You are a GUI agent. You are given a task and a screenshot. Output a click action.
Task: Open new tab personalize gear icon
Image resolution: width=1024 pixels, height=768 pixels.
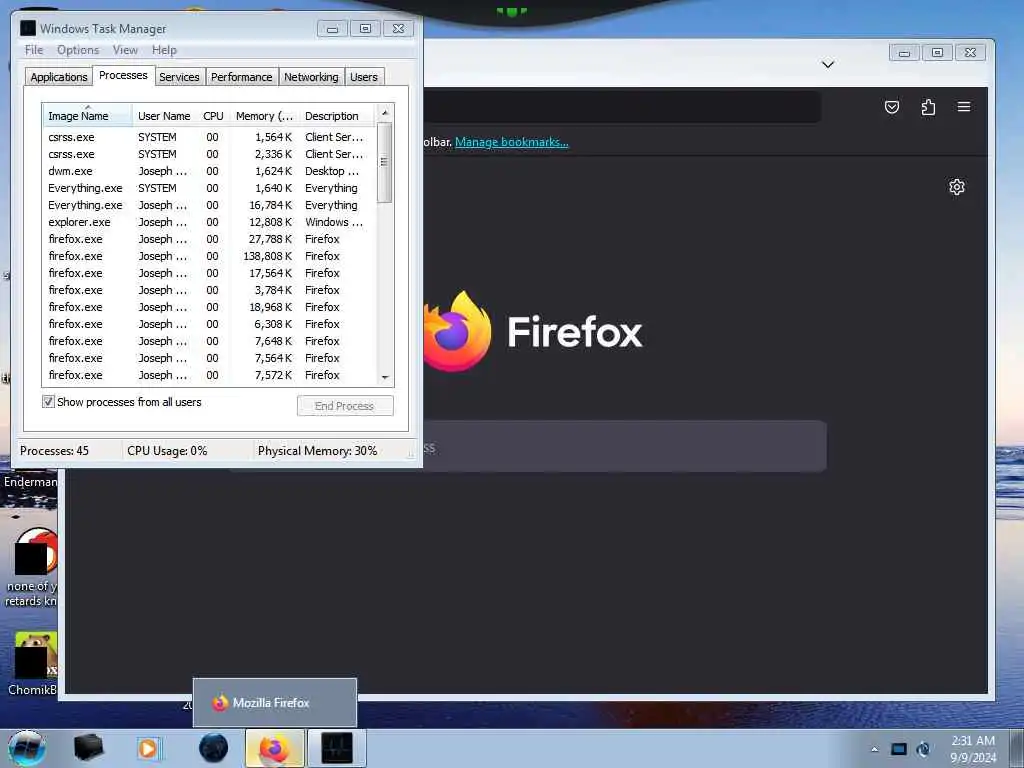coord(957,187)
